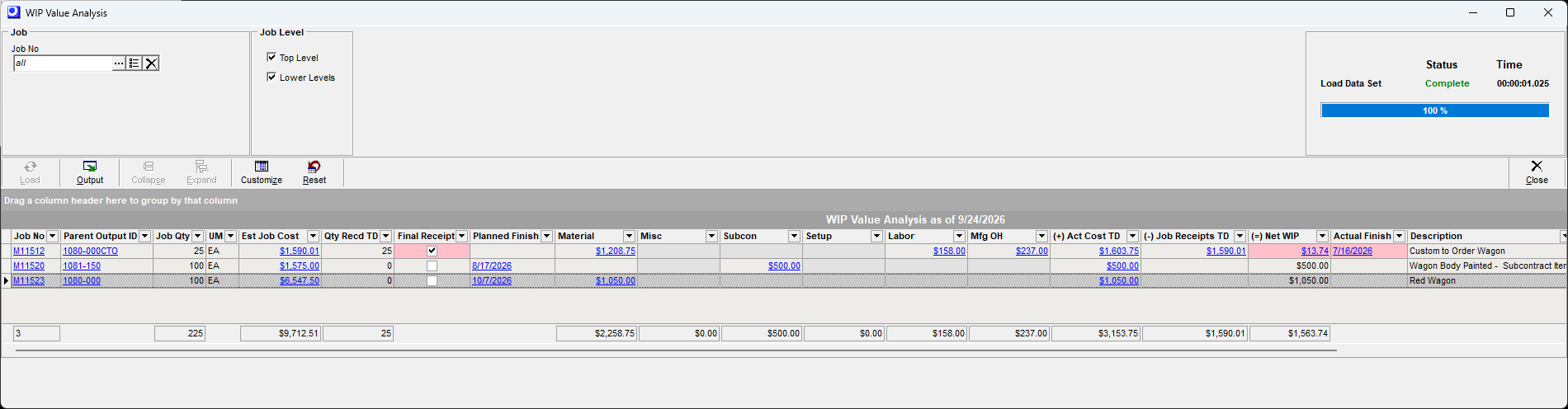This screenshot has height=409, width=1568.
Task: Open Material link $1,208.75
Action: (616, 252)
